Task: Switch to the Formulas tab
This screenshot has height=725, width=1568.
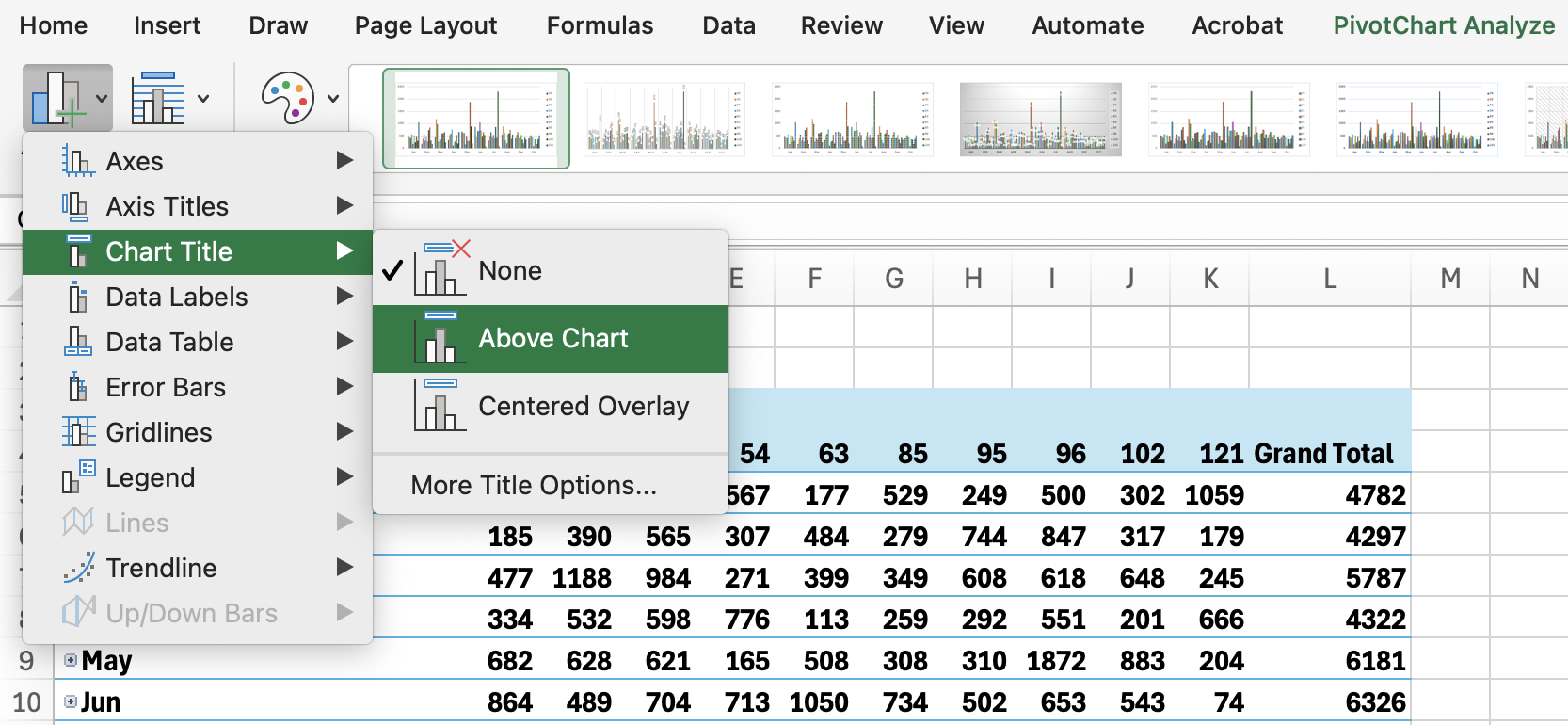Action: (600, 25)
